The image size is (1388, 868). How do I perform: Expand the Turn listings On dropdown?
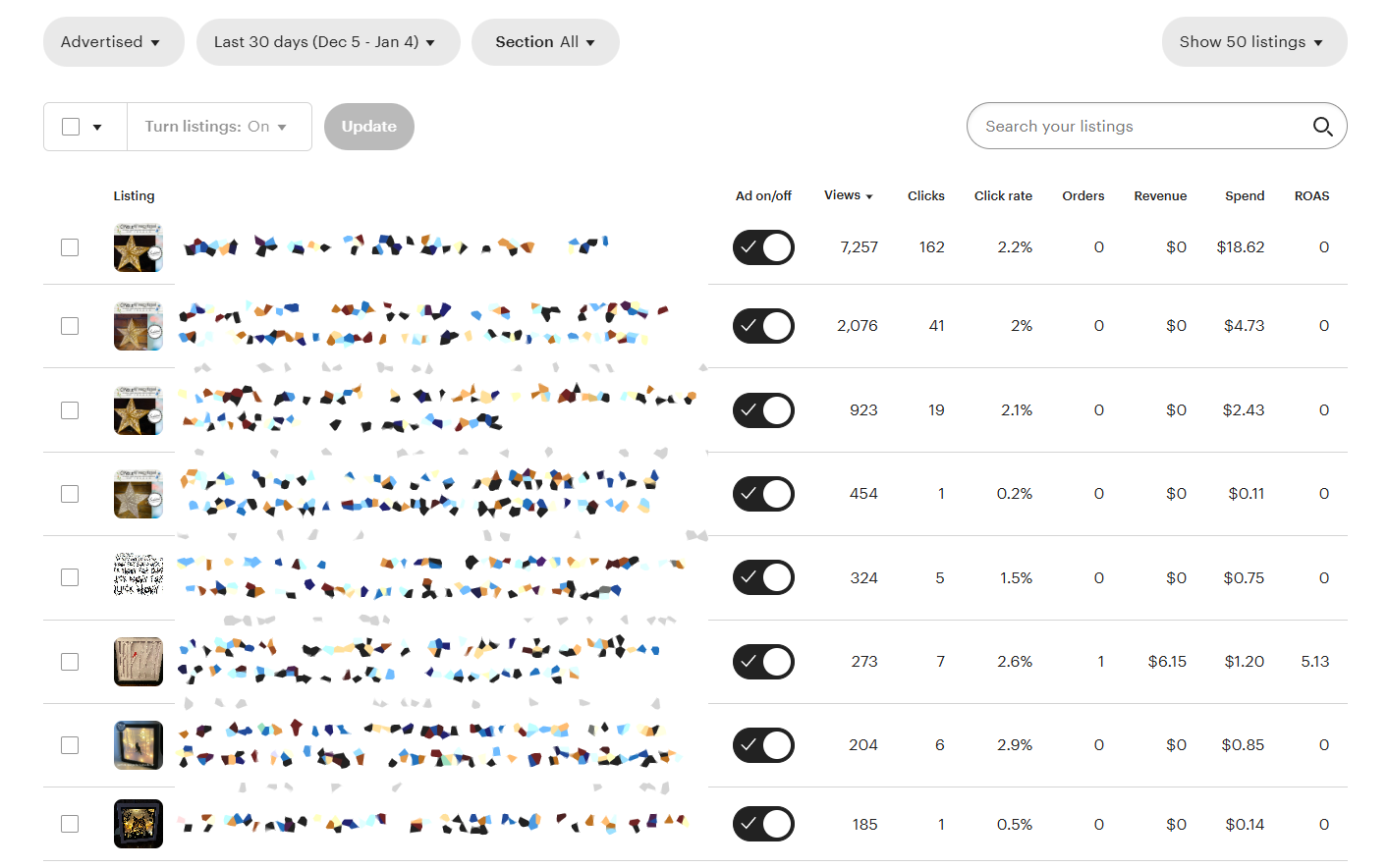(x=218, y=127)
